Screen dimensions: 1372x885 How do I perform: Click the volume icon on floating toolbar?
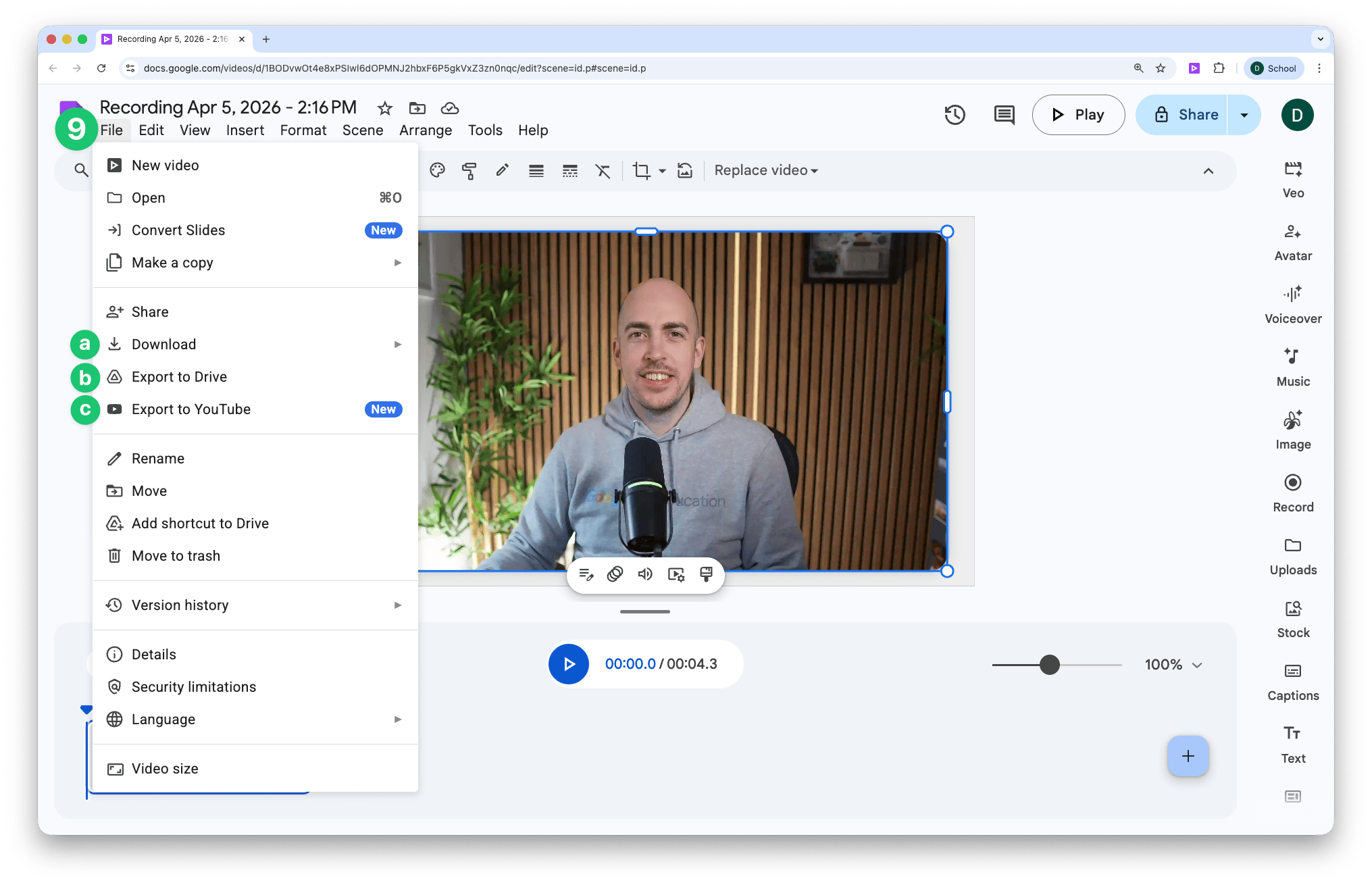click(x=645, y=574)
